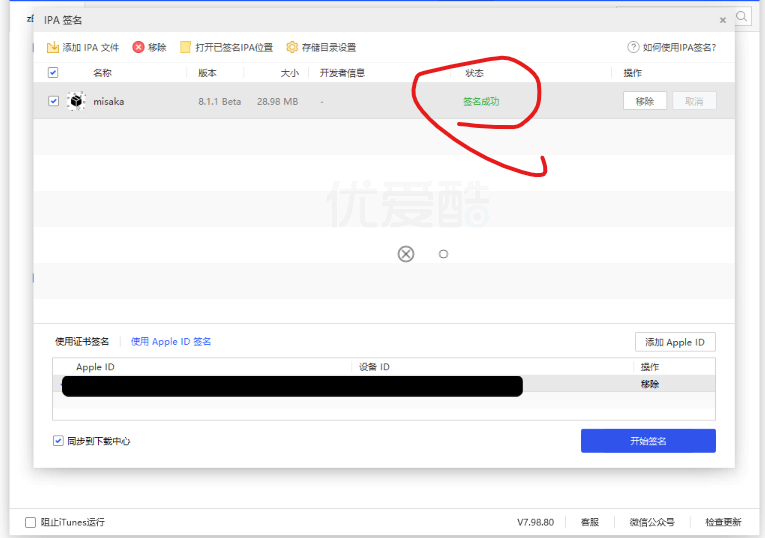The image size is (765, 538).
Task: Click version 8.1.1 Beta cell
Action: click(x=220, y=101)
